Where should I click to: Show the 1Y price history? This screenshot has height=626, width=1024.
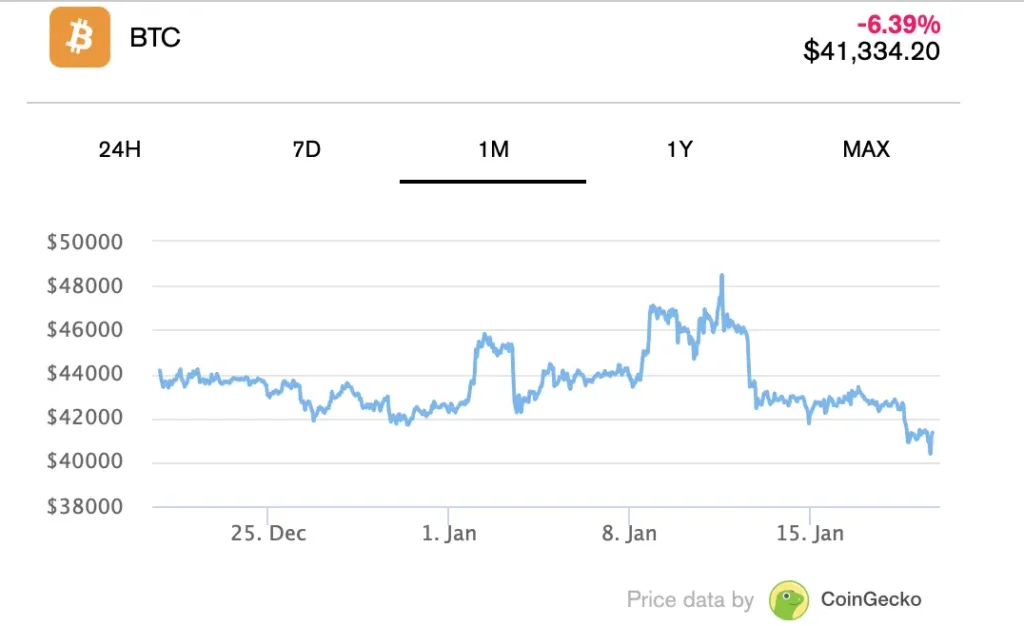[680, 150]
